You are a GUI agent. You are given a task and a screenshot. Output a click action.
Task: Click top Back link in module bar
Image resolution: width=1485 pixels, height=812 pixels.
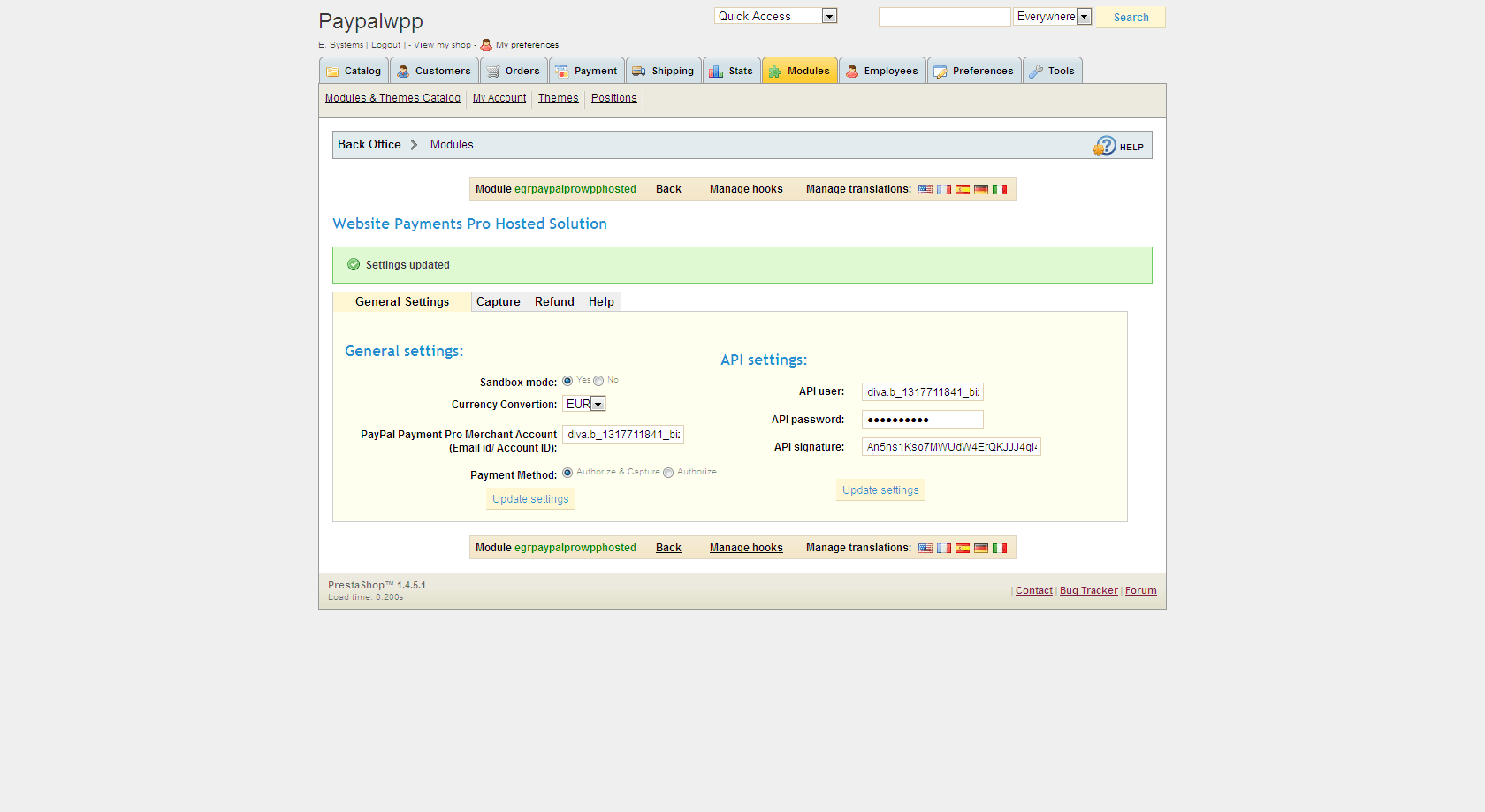668,189
